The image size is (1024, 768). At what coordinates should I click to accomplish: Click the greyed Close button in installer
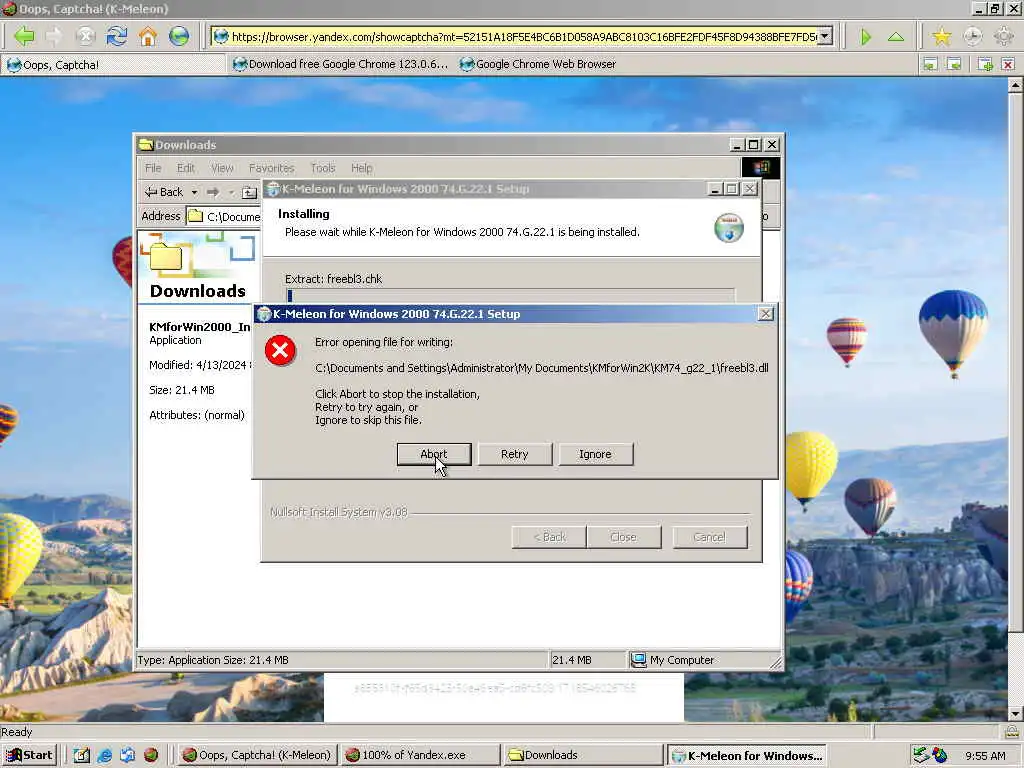click(624, 537)
